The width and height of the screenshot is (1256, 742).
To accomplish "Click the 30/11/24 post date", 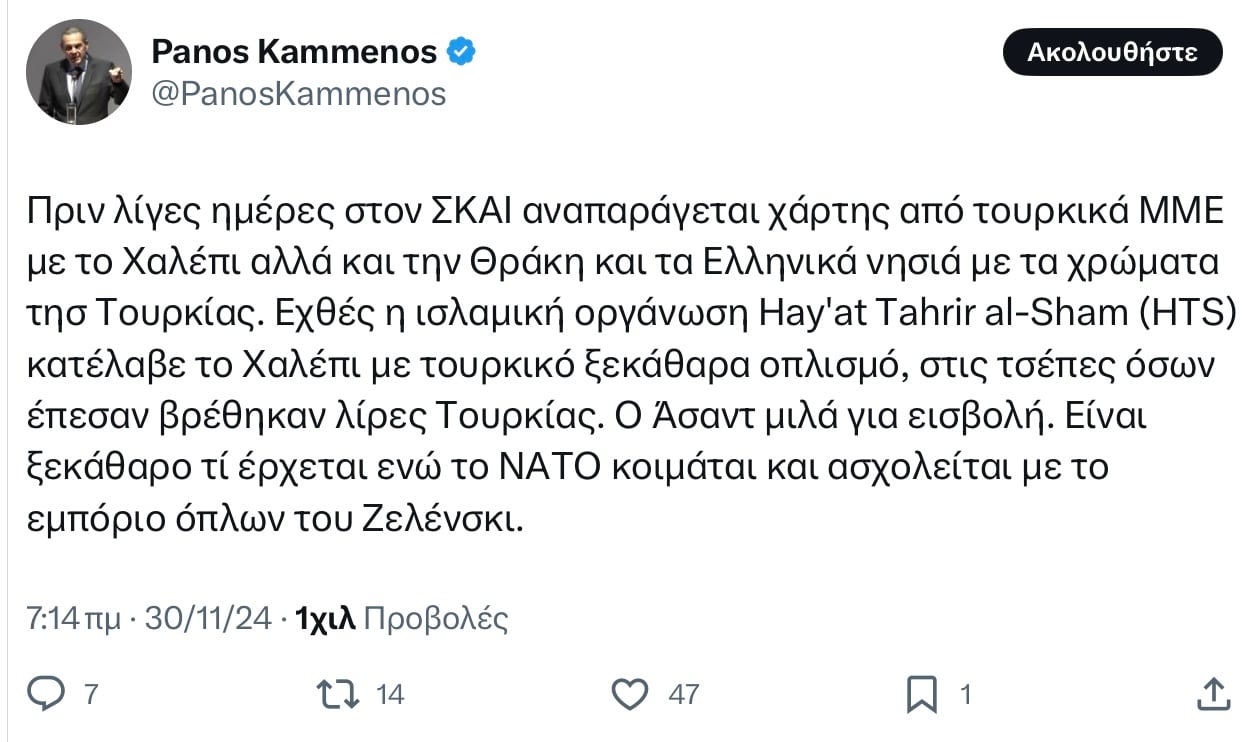I will coord(208,619).
